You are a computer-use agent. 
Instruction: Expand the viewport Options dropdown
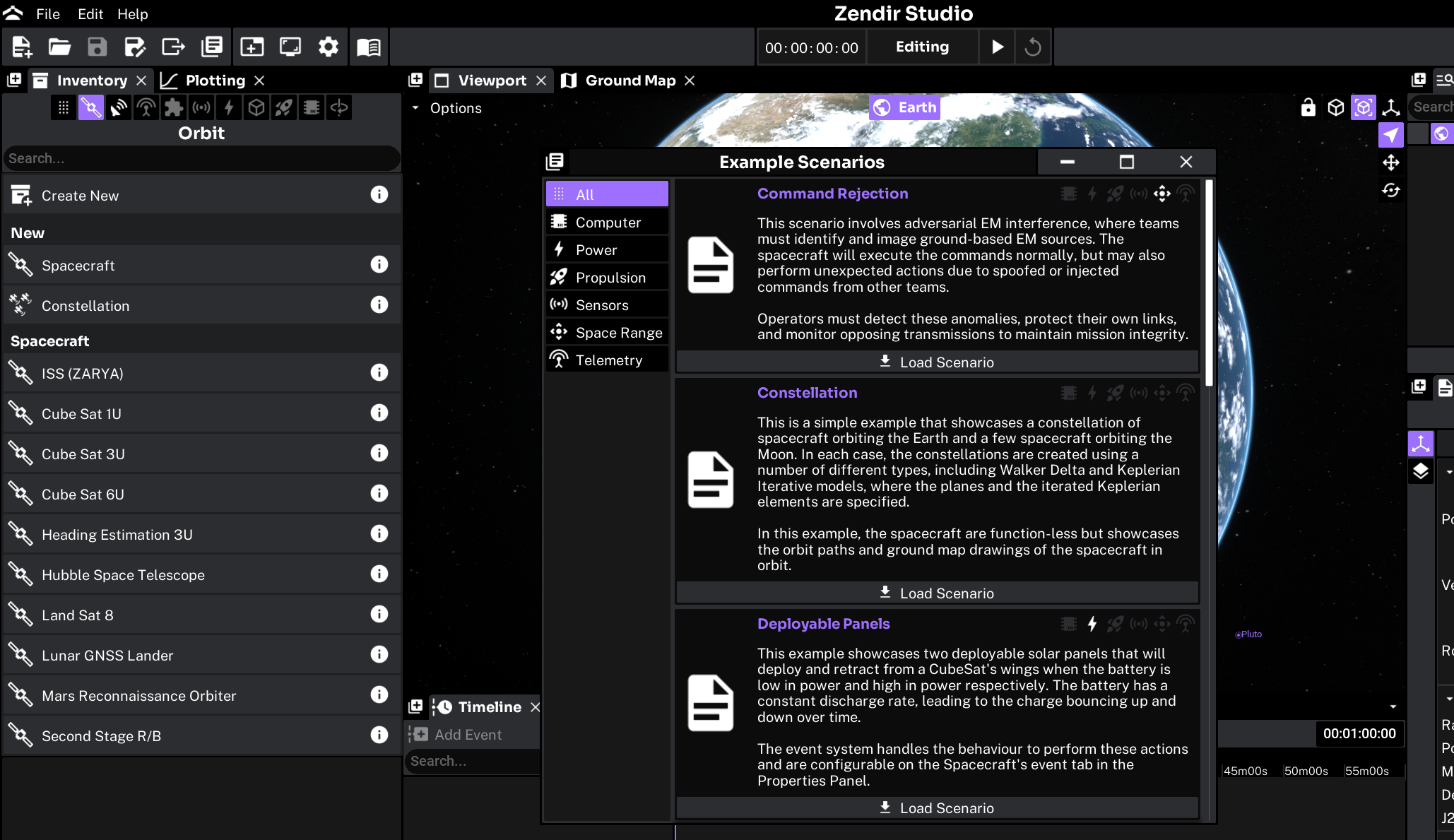[447, 108]
